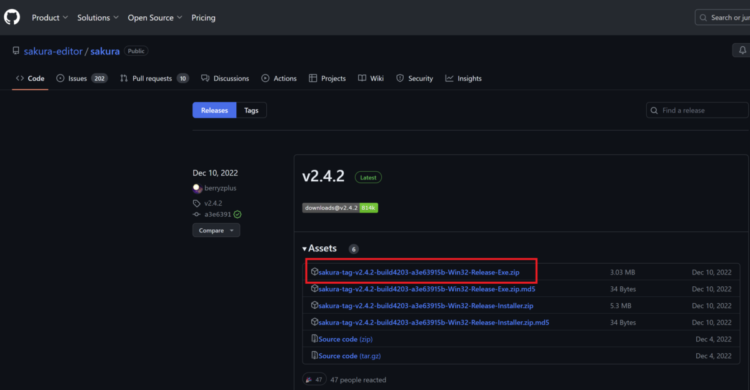This screenshot has height=390, width=750.
Task: Click the downloads@v2.4.2 814k badge
Action: 340,208
